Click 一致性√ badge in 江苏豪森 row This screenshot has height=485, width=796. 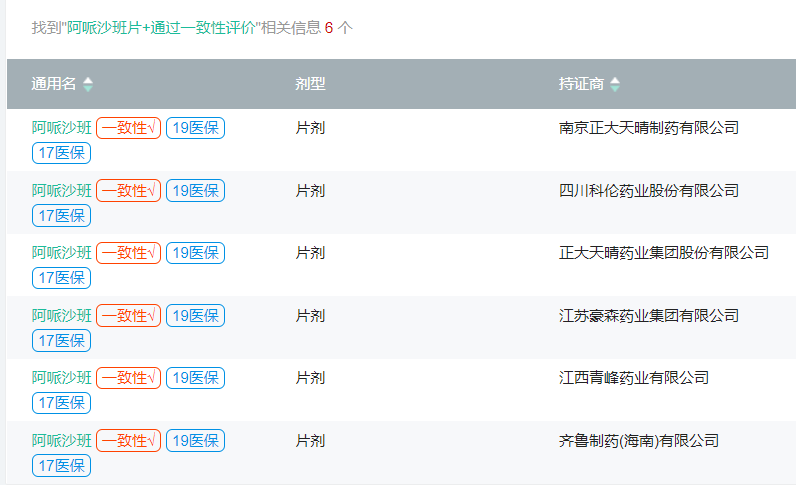pyautogui.click(x=128, y=316)
